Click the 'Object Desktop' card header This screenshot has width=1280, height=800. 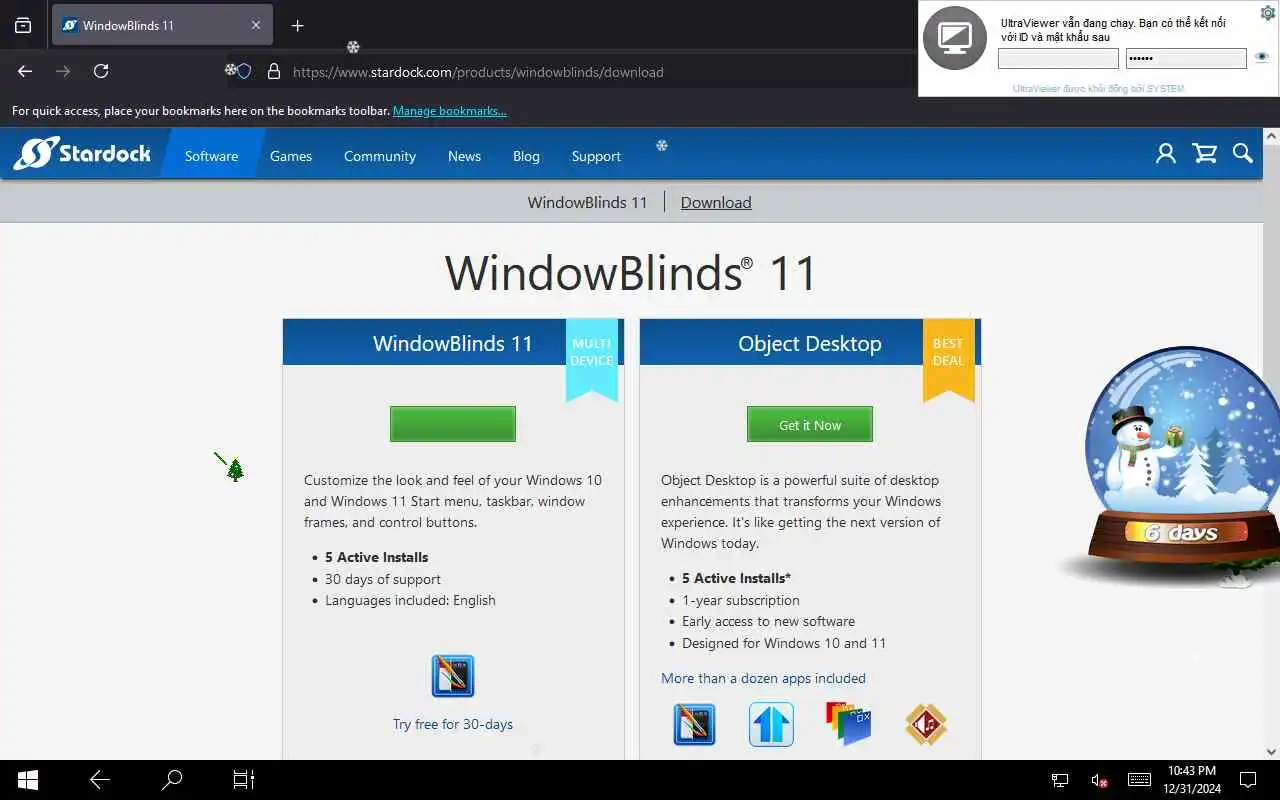(x=810, y=343)
